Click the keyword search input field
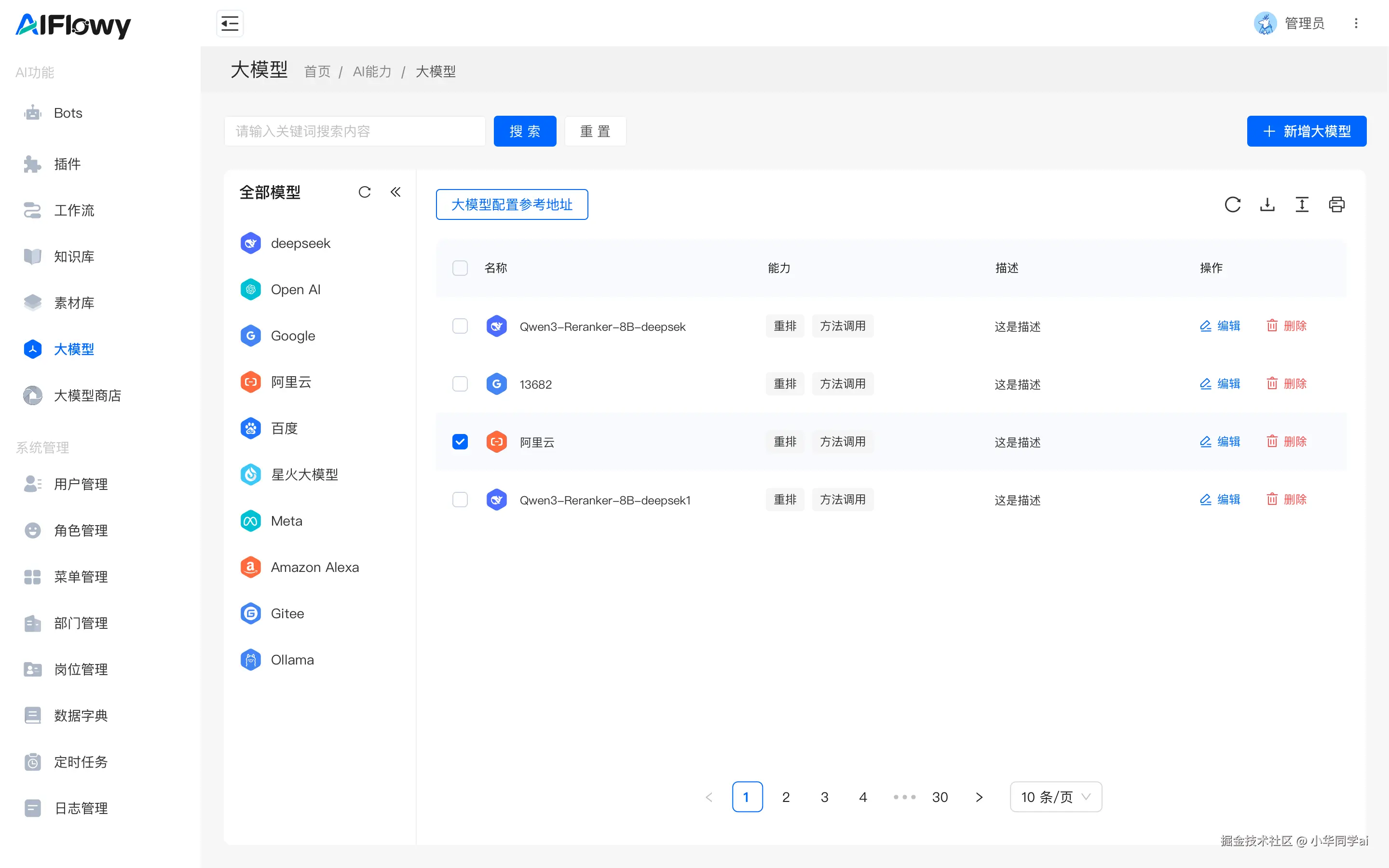Image resolution: width=1389 pixels, height=868 pixels. pyautogui.click(x=354, y=131)
